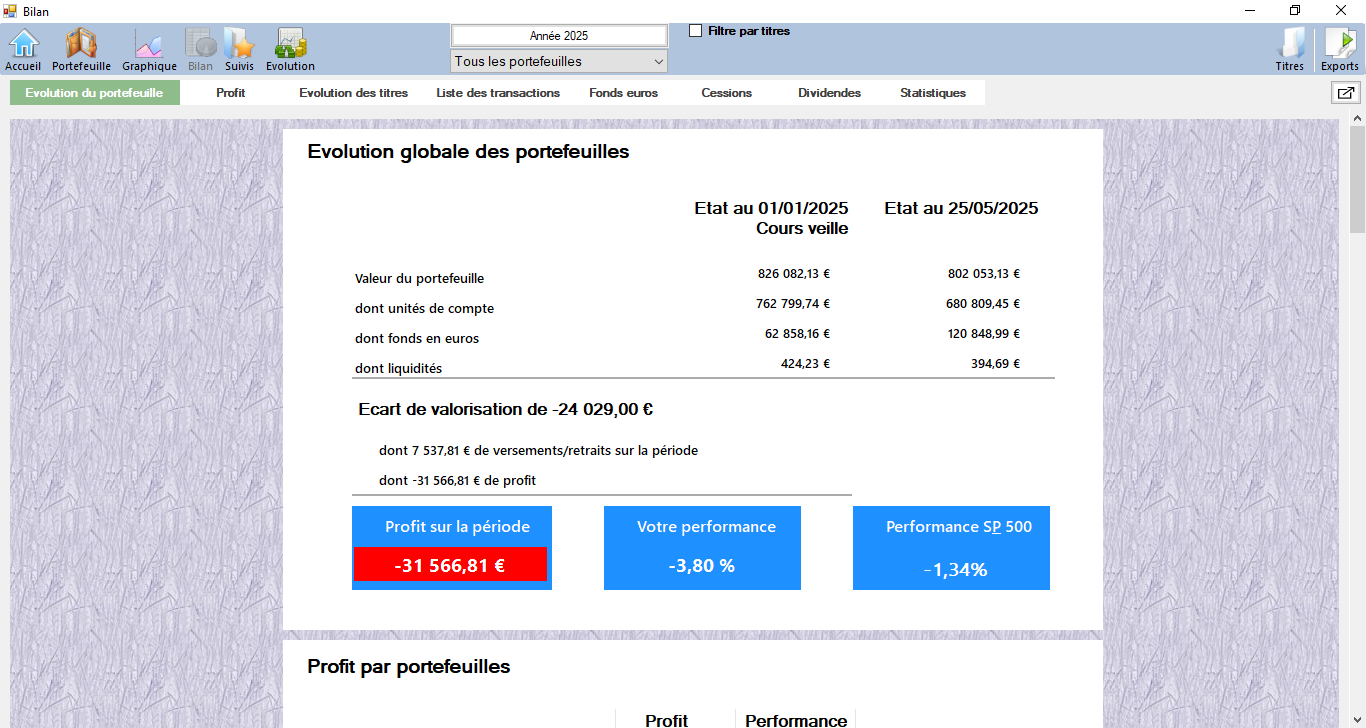Viewport: 1366px width, 728px height.
Task: Open the Graphique chart view
Action: 149,49
